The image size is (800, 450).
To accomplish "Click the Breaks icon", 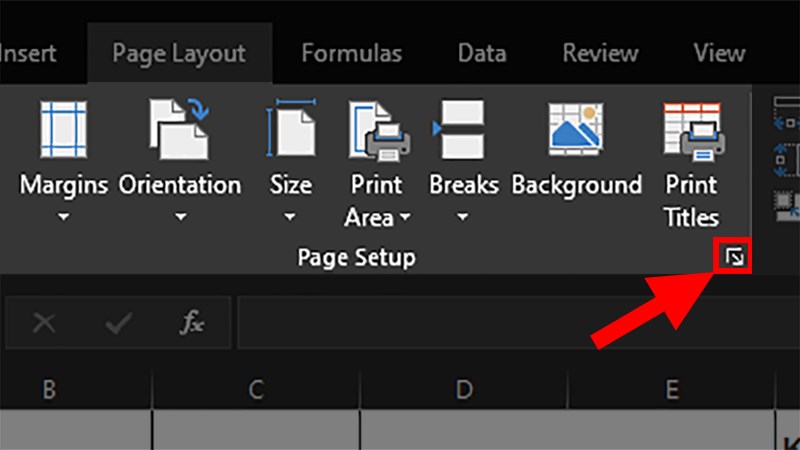I will (x=459, y=130).
